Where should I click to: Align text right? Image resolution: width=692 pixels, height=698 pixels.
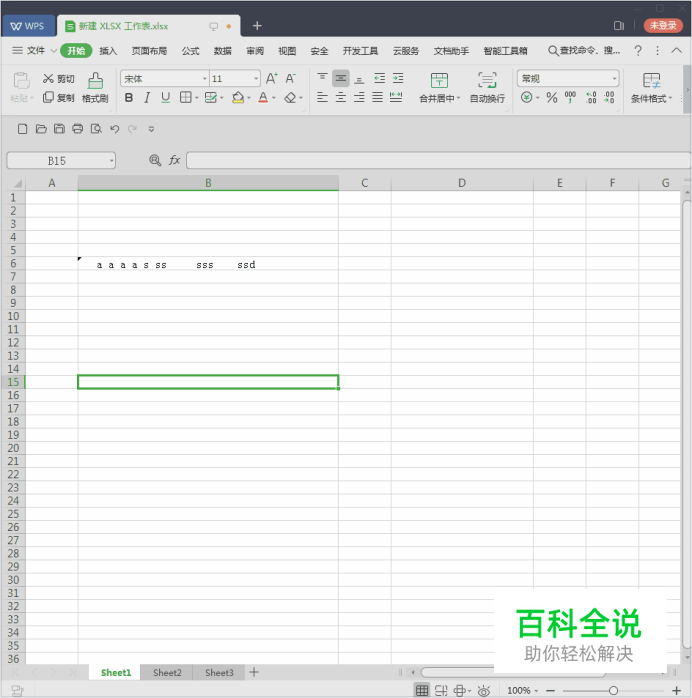[x=359, y=97]
